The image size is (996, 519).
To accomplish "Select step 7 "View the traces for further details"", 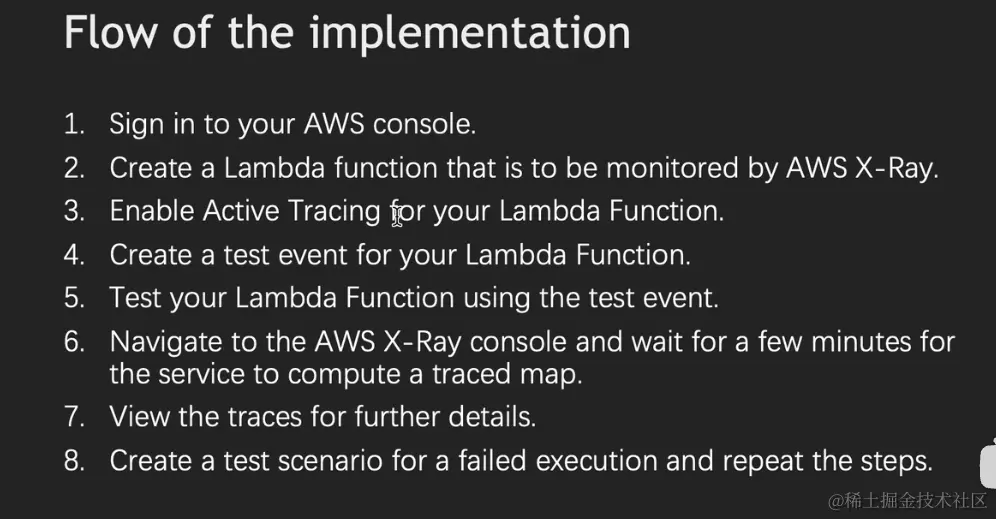I will [323, 416].
